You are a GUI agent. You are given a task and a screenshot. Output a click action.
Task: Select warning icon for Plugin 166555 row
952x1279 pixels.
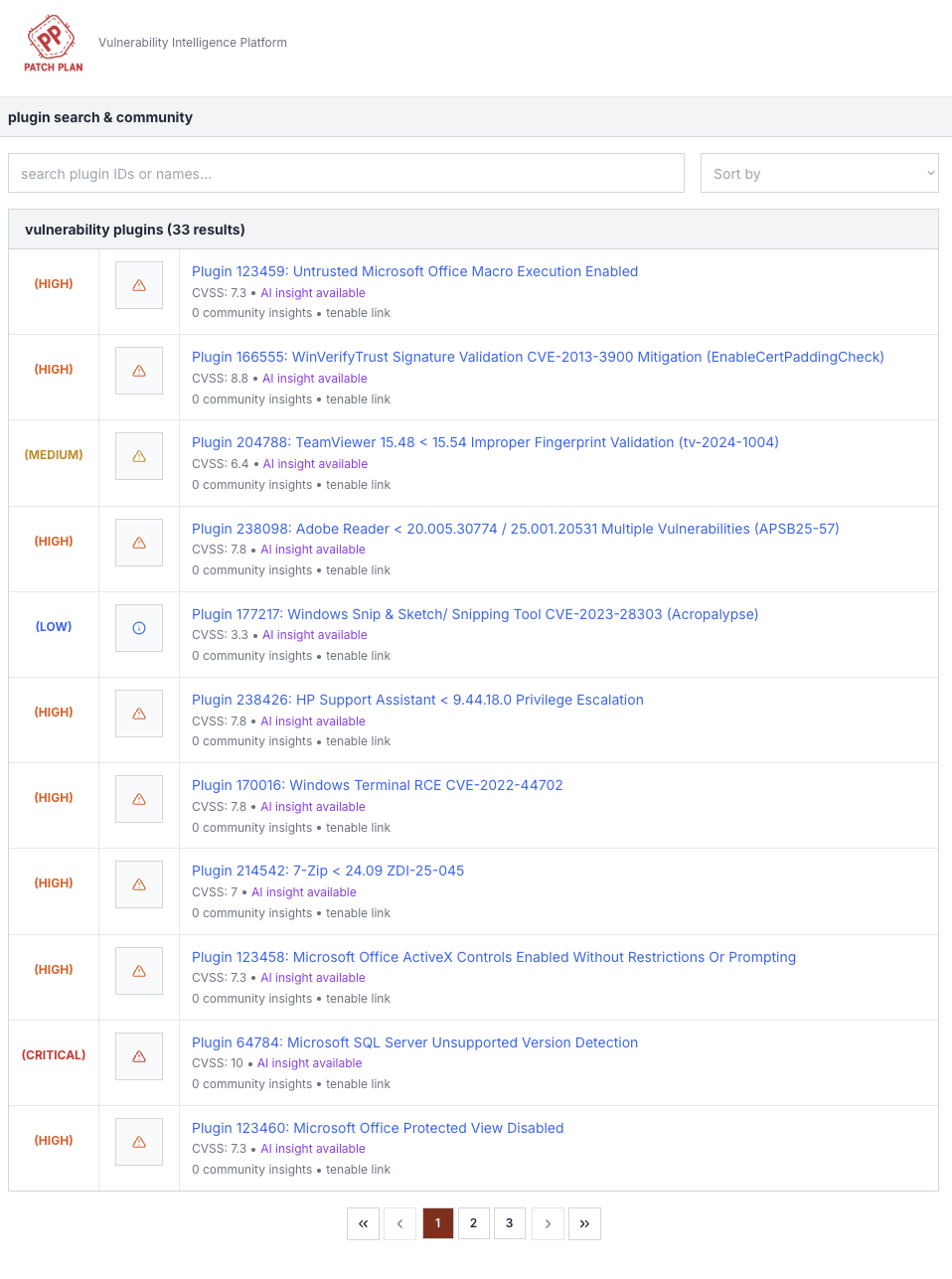coord(139,371)
